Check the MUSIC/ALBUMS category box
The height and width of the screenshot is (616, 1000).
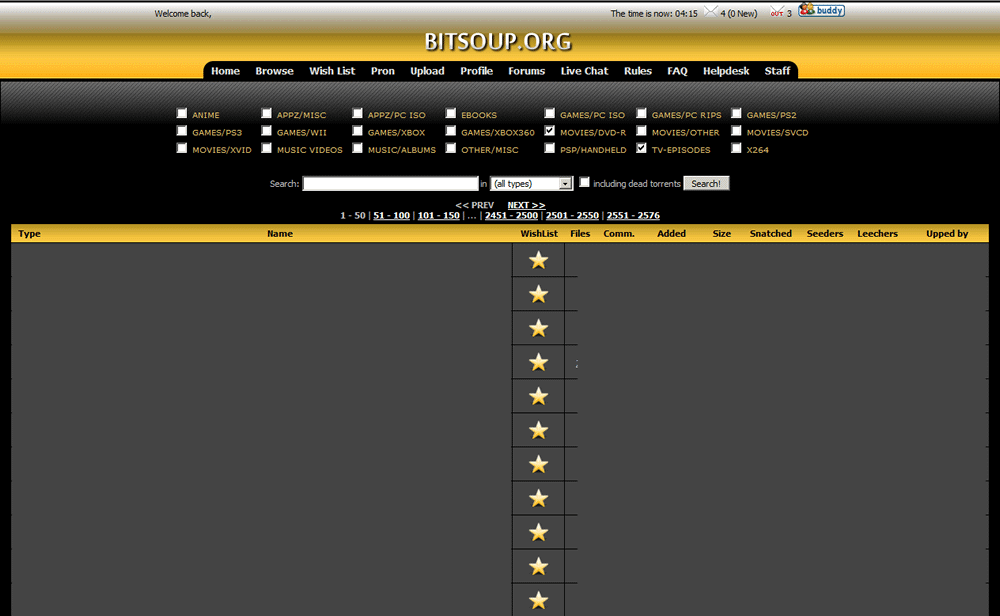(357, 148)
